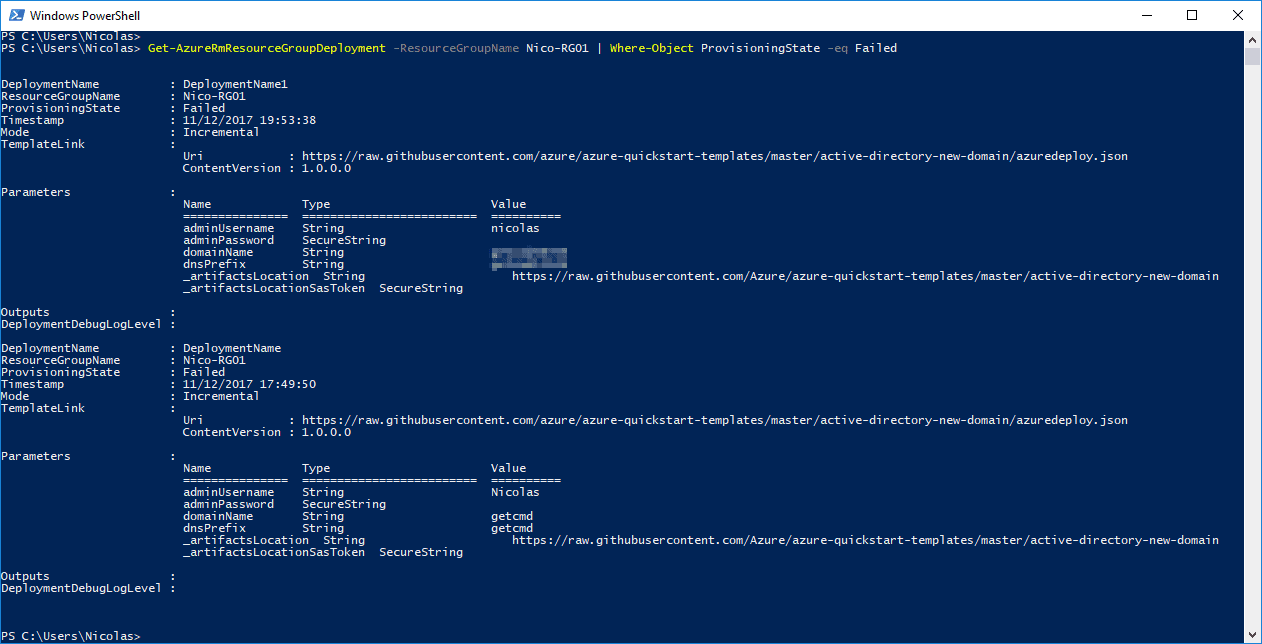Screen dimensions: 1262x644
Task: Click the Mode value "Incremental" of DeploymentName1
Action: click(221, 132)
